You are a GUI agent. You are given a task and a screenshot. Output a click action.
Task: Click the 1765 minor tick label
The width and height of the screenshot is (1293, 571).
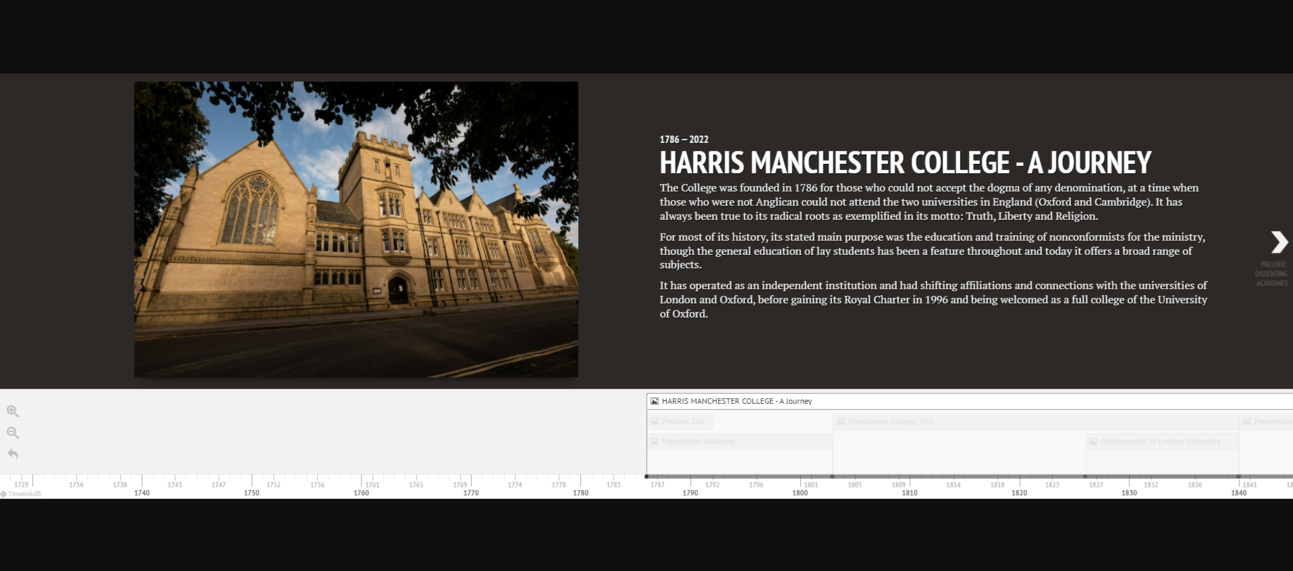pyautogui.click(x=416, y=485)
